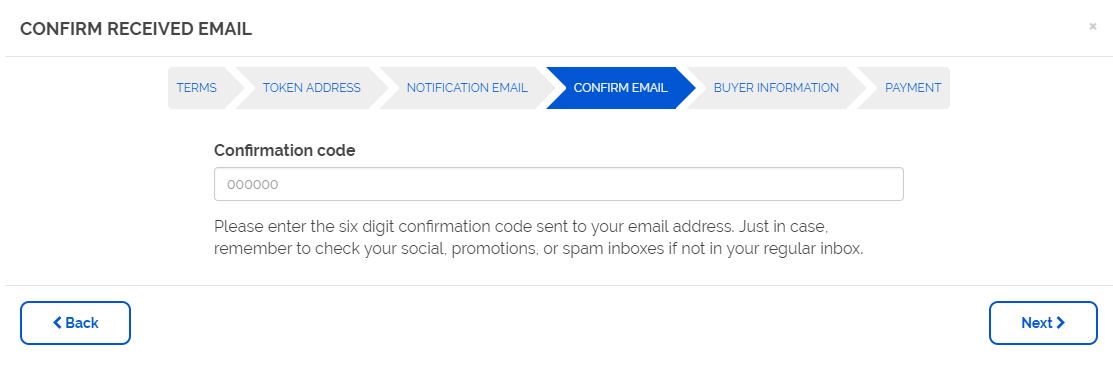Select the active CONFIRM EMAIL step

(620, 88)
